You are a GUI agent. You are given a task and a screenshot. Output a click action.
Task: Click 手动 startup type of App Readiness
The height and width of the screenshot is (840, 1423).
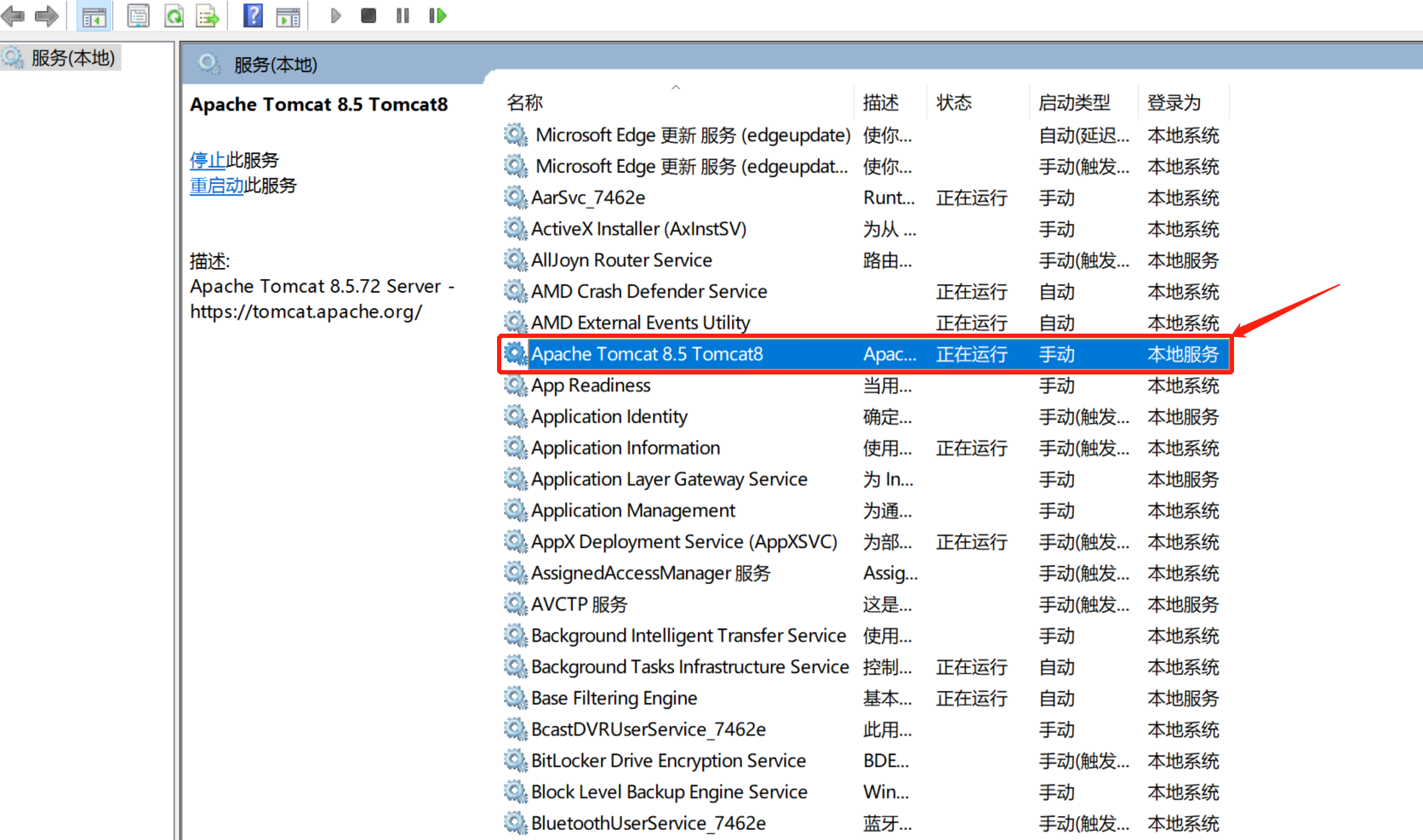1056,386
